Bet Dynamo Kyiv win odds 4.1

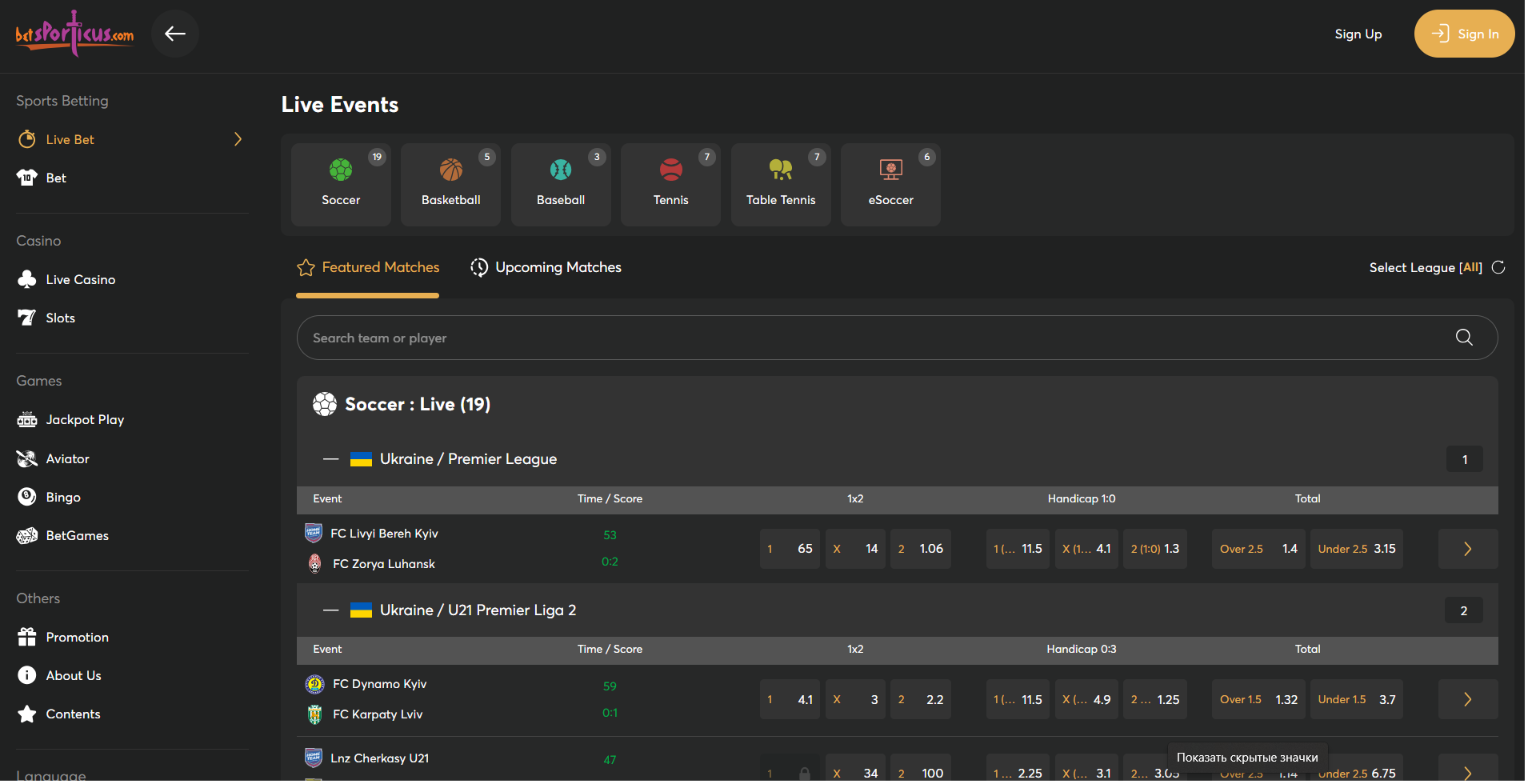point(790,700)
